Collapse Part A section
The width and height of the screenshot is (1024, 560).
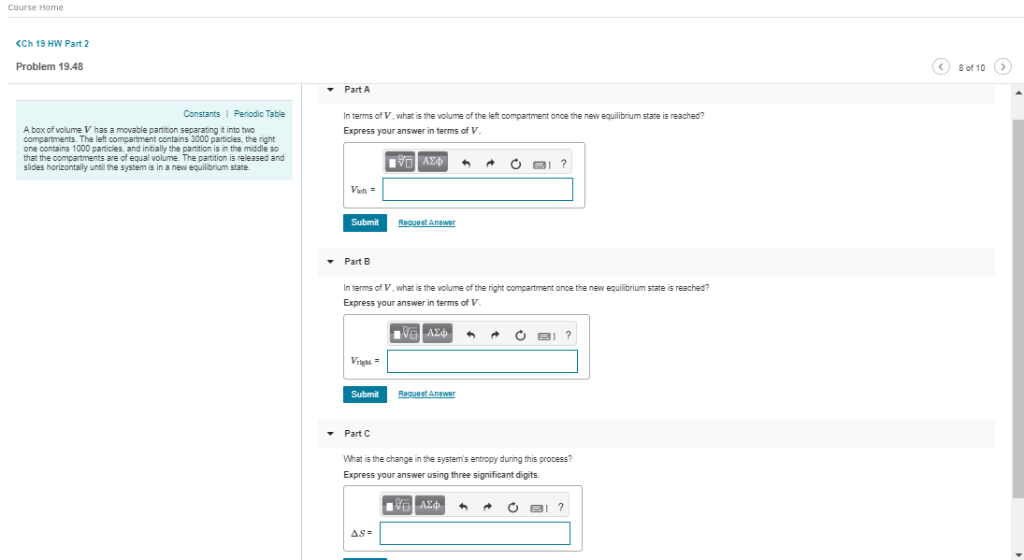click(330, 90)
